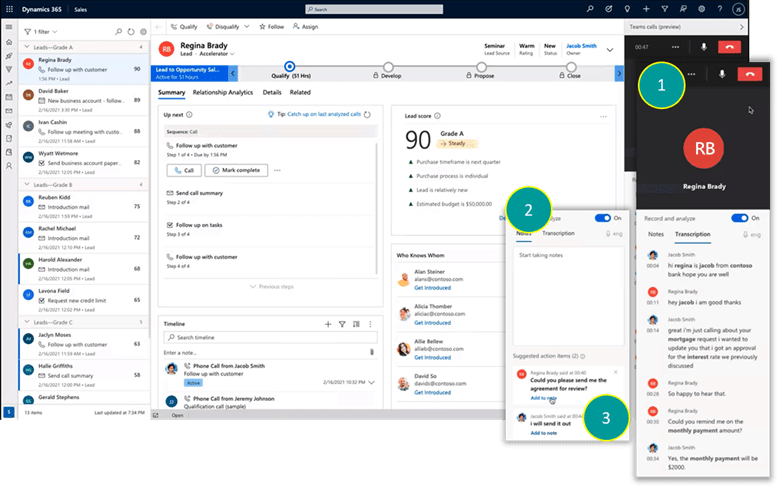Collapse the Leads—Grade B group
The height and width of the screenshot is (489, 780).
click(x=27, y=185)
